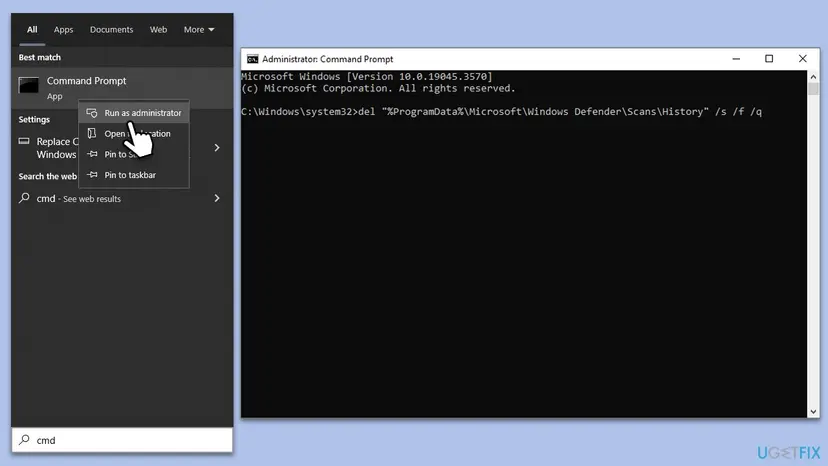Click the pin icon beside Pin to Start
This screenshot has width=828, height=466.
pos(92,154)
